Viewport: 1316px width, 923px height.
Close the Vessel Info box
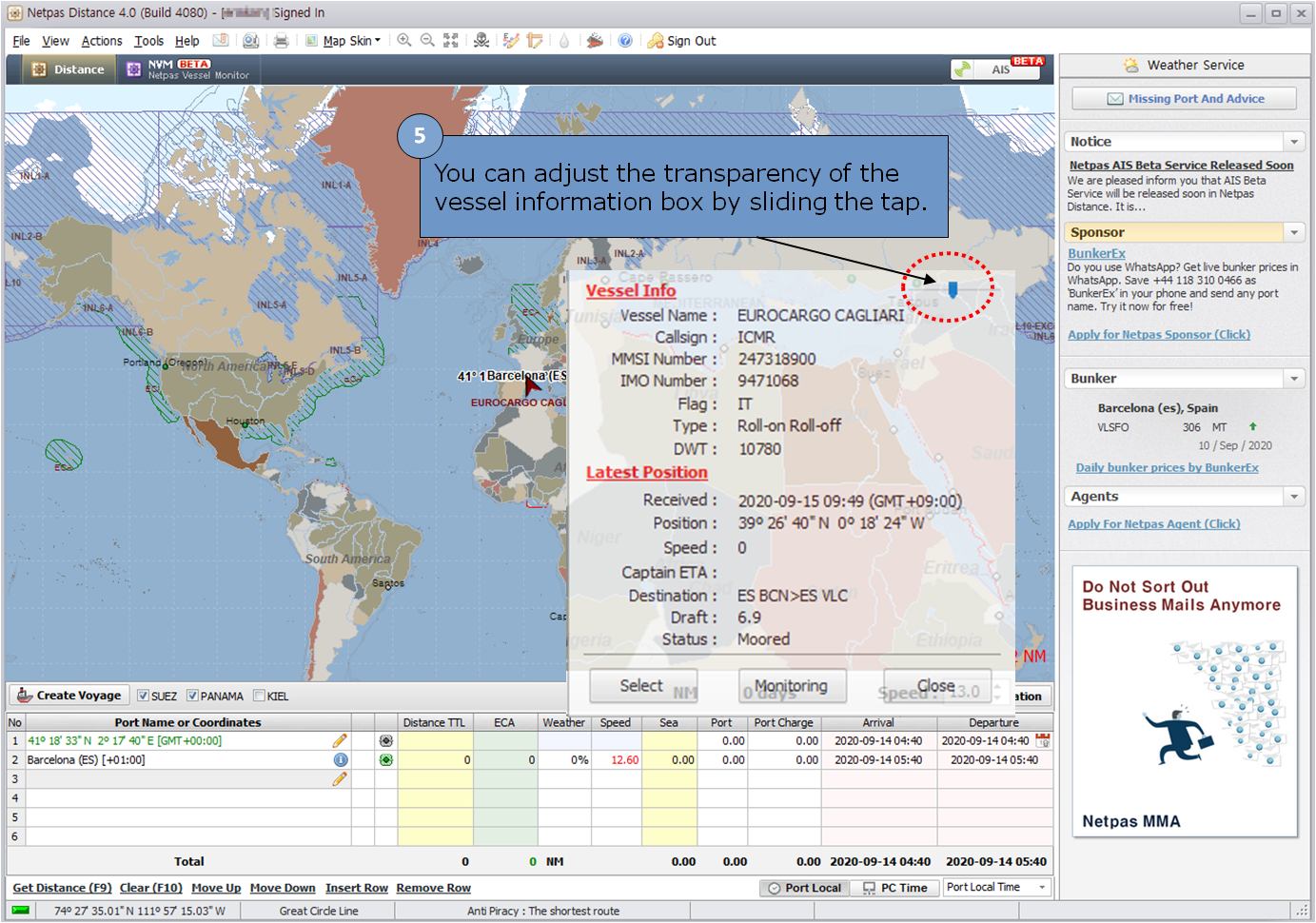936,685
